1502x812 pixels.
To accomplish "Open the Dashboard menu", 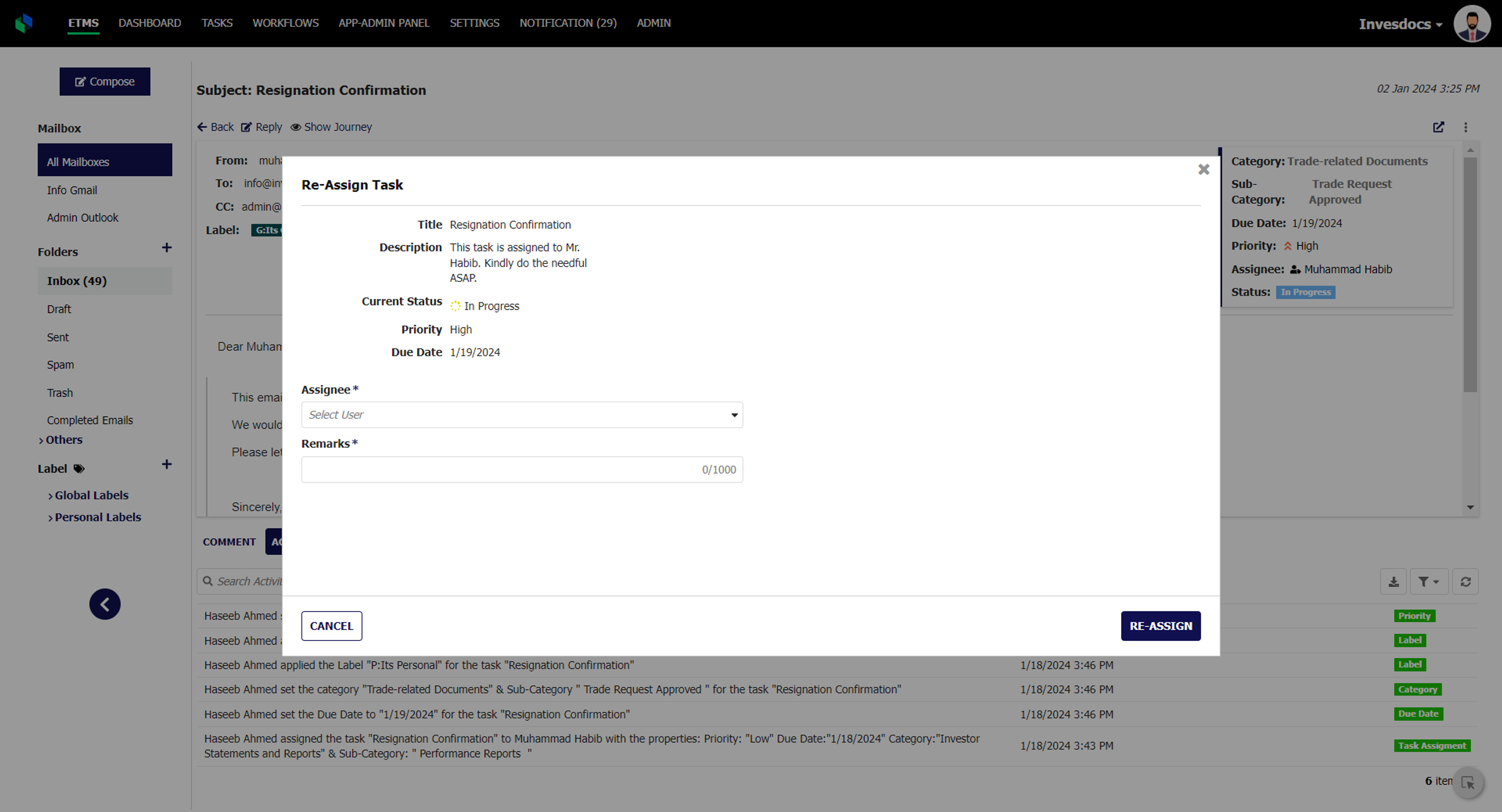I will (150, 23).
